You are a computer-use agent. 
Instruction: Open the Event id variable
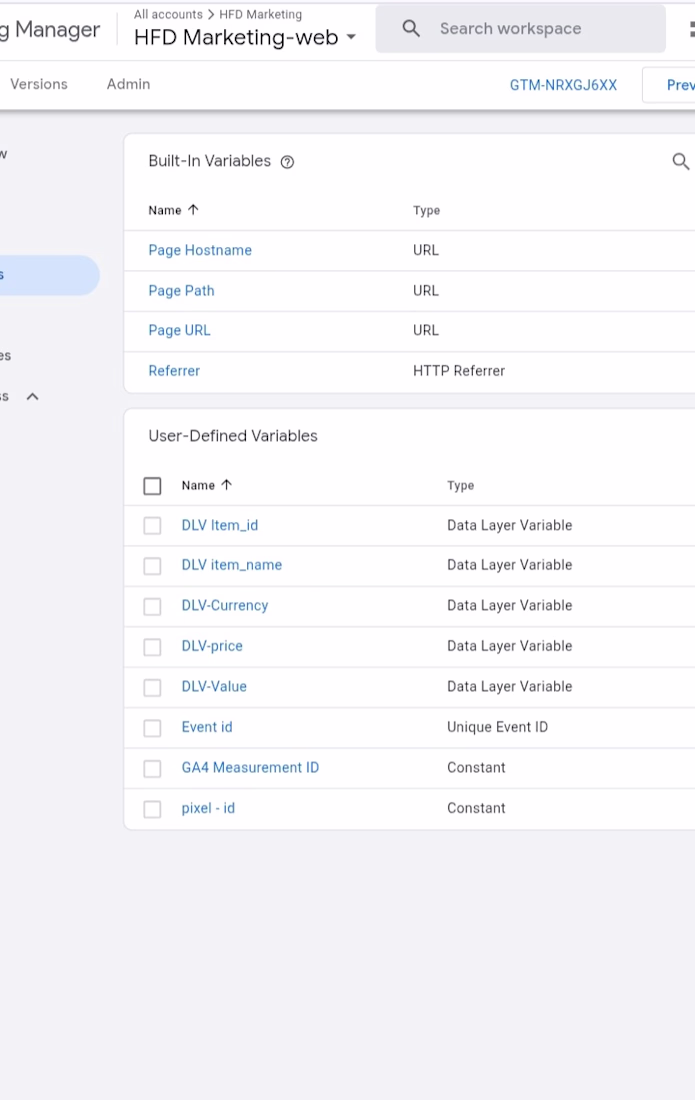click(x=207, y=727)
